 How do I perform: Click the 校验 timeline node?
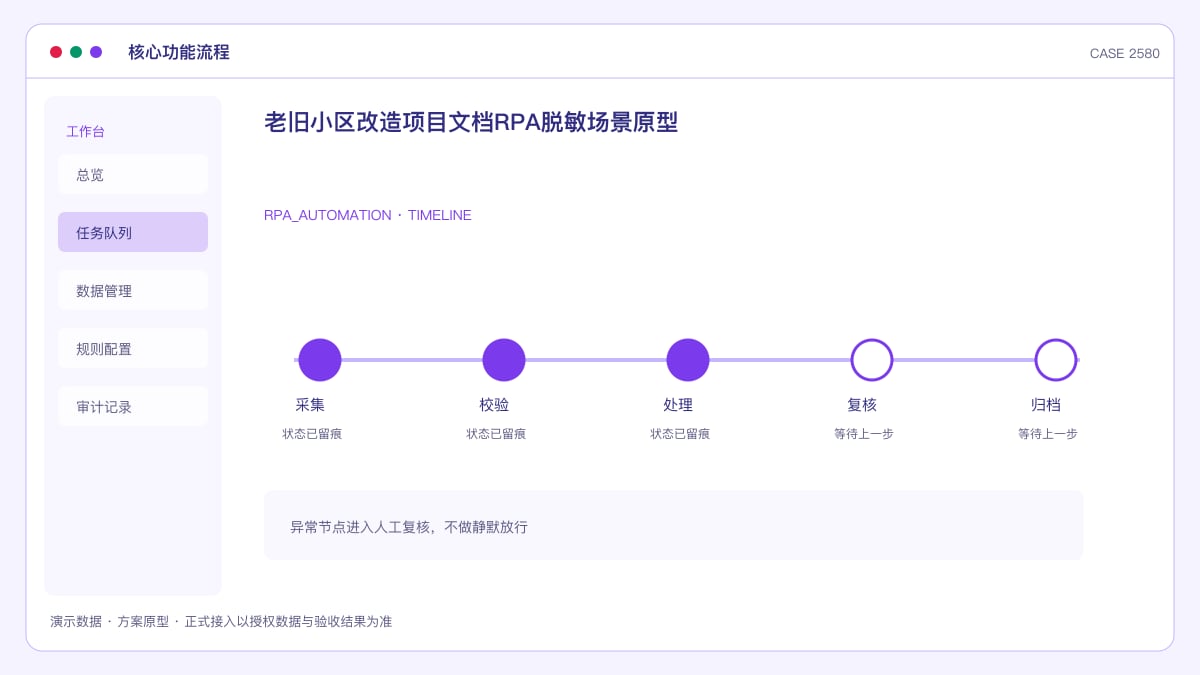pyautogui.click(x=504, y=360)
